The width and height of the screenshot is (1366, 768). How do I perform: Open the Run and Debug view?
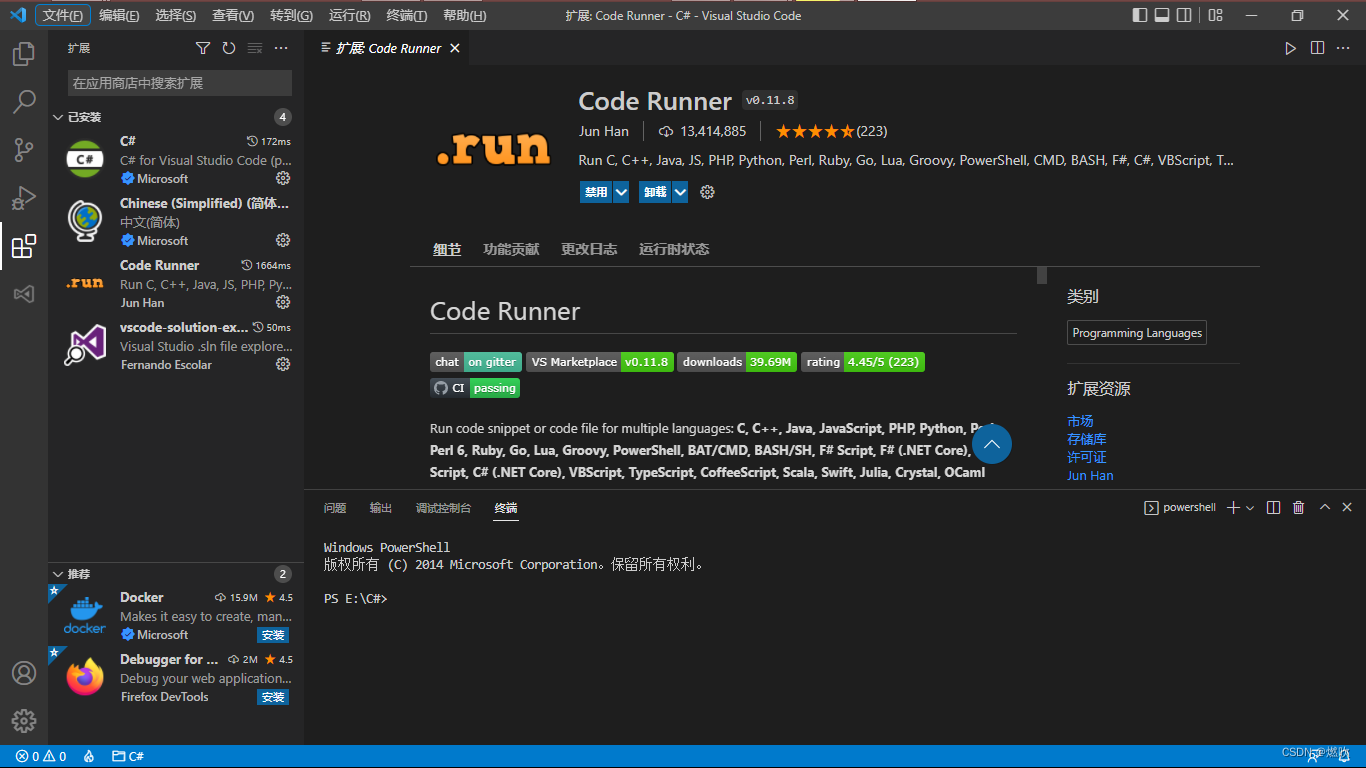(24, 198)
